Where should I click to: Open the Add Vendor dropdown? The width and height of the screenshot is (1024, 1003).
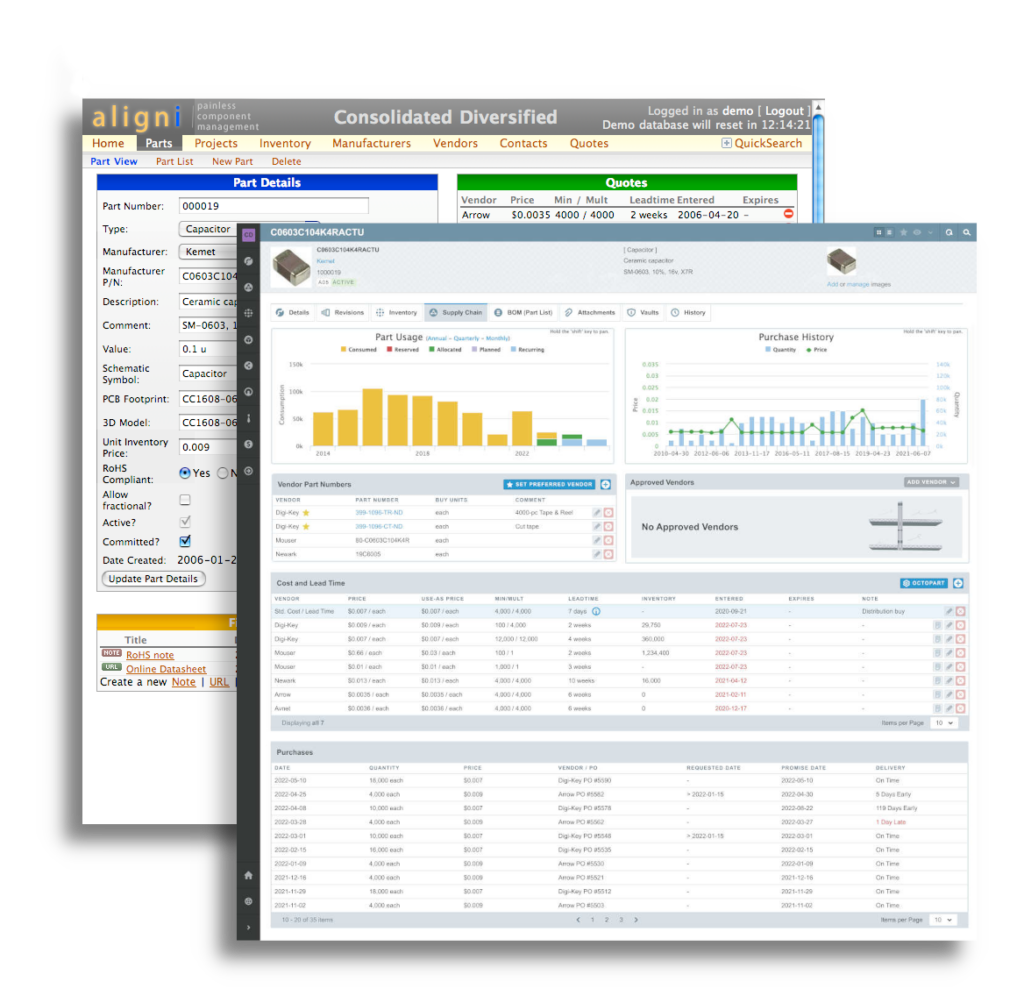tap(931, 482)
